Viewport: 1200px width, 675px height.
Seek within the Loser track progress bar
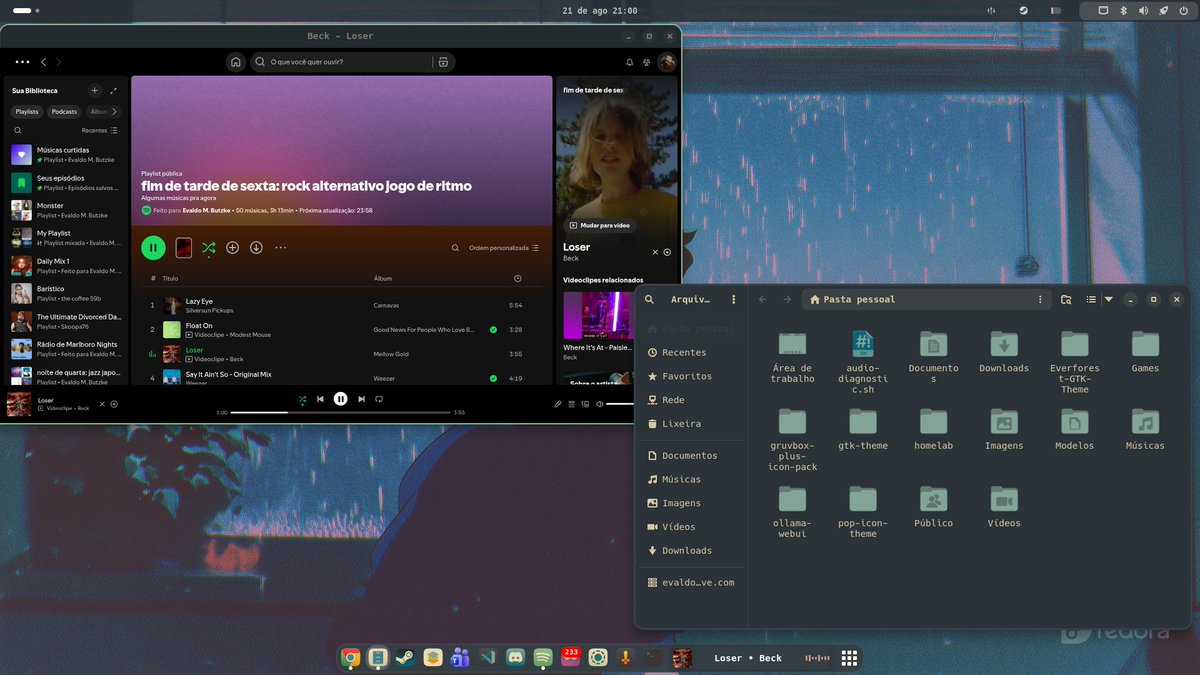click(x=340, y=412)
